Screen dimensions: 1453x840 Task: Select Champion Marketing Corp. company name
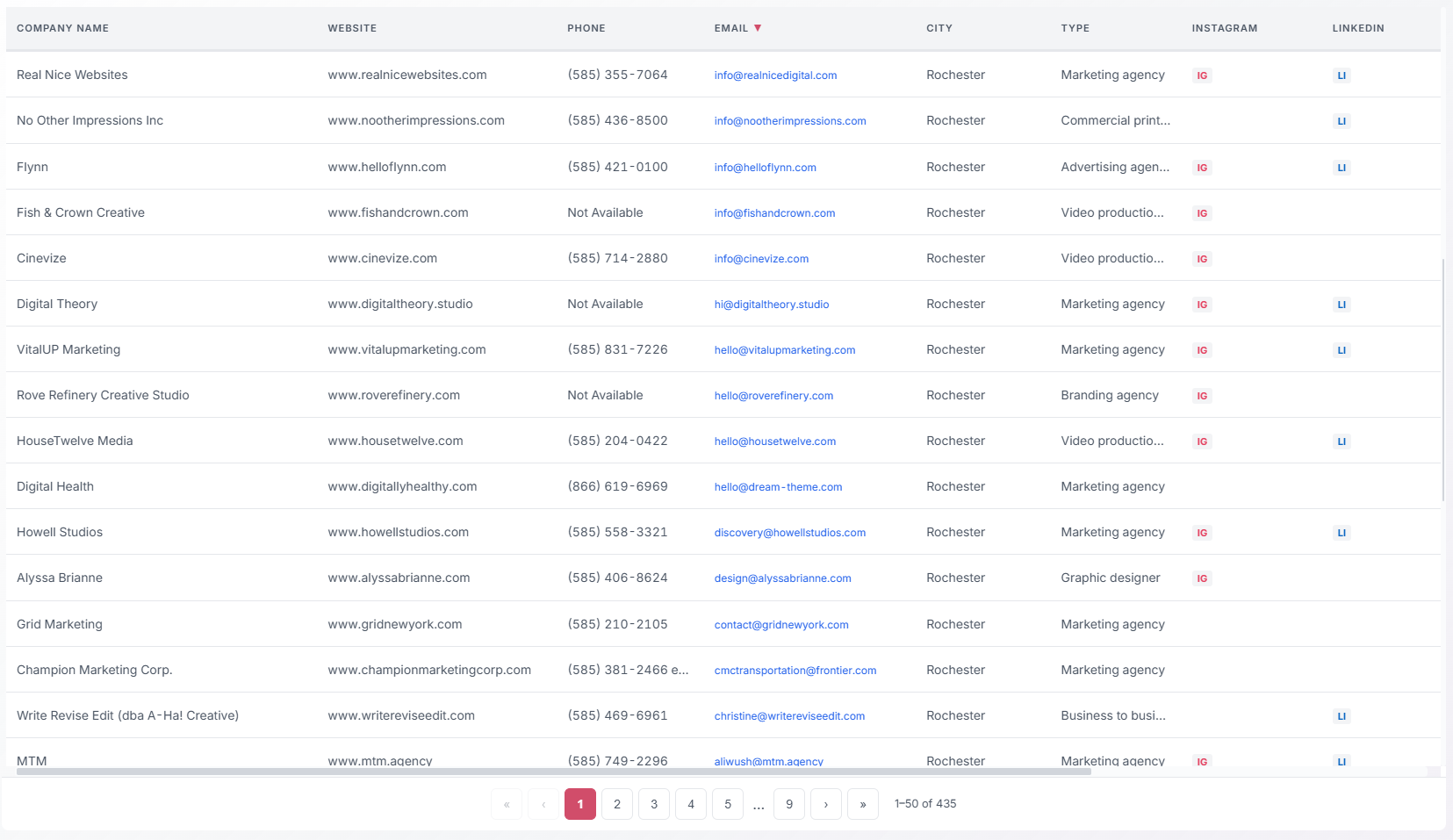(94, 670)
